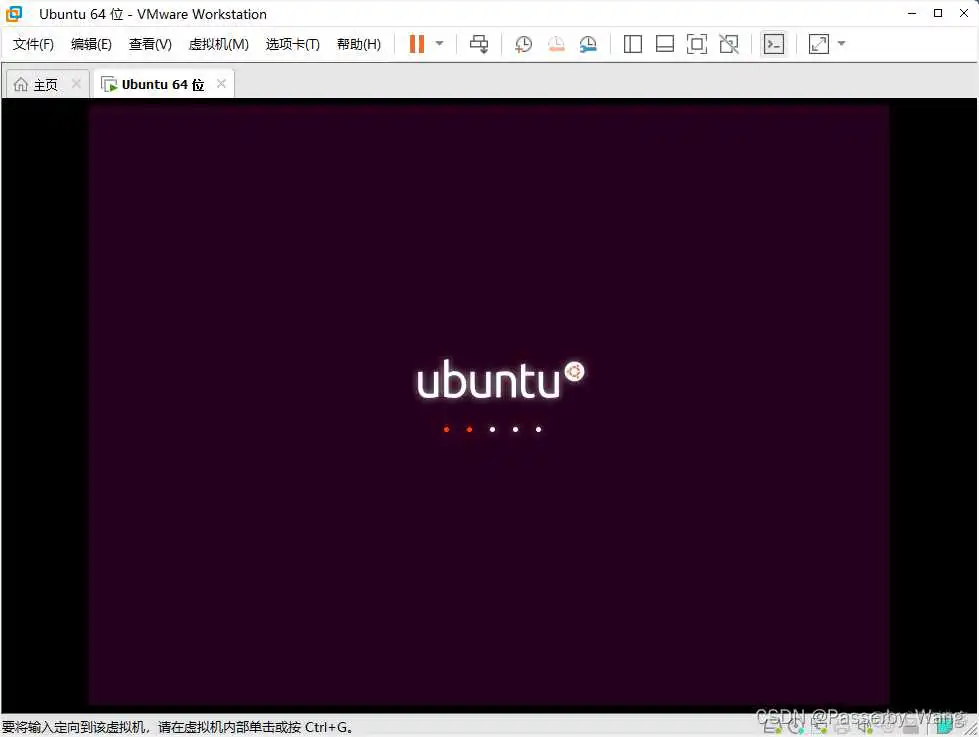Open the 帮助(H) menu

click(357, 44)
